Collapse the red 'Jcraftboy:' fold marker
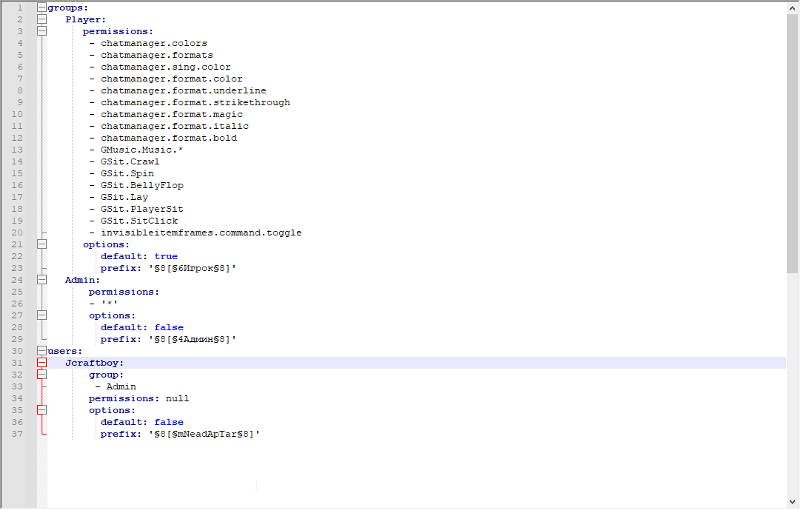The width and height of the screenshot is (800, 509). click(x=42, y=363)
